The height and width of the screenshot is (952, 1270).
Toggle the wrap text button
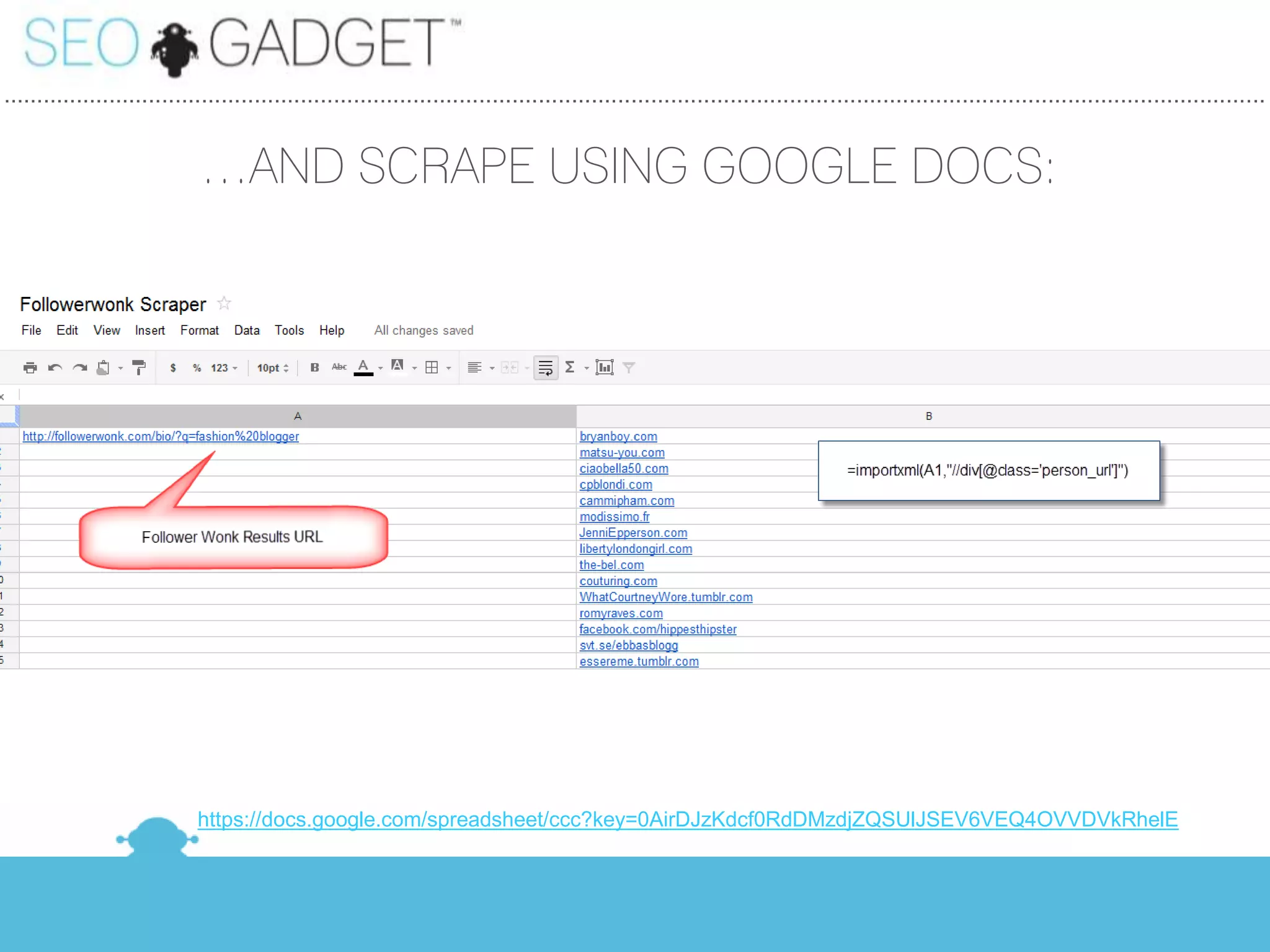coord(546,368)
